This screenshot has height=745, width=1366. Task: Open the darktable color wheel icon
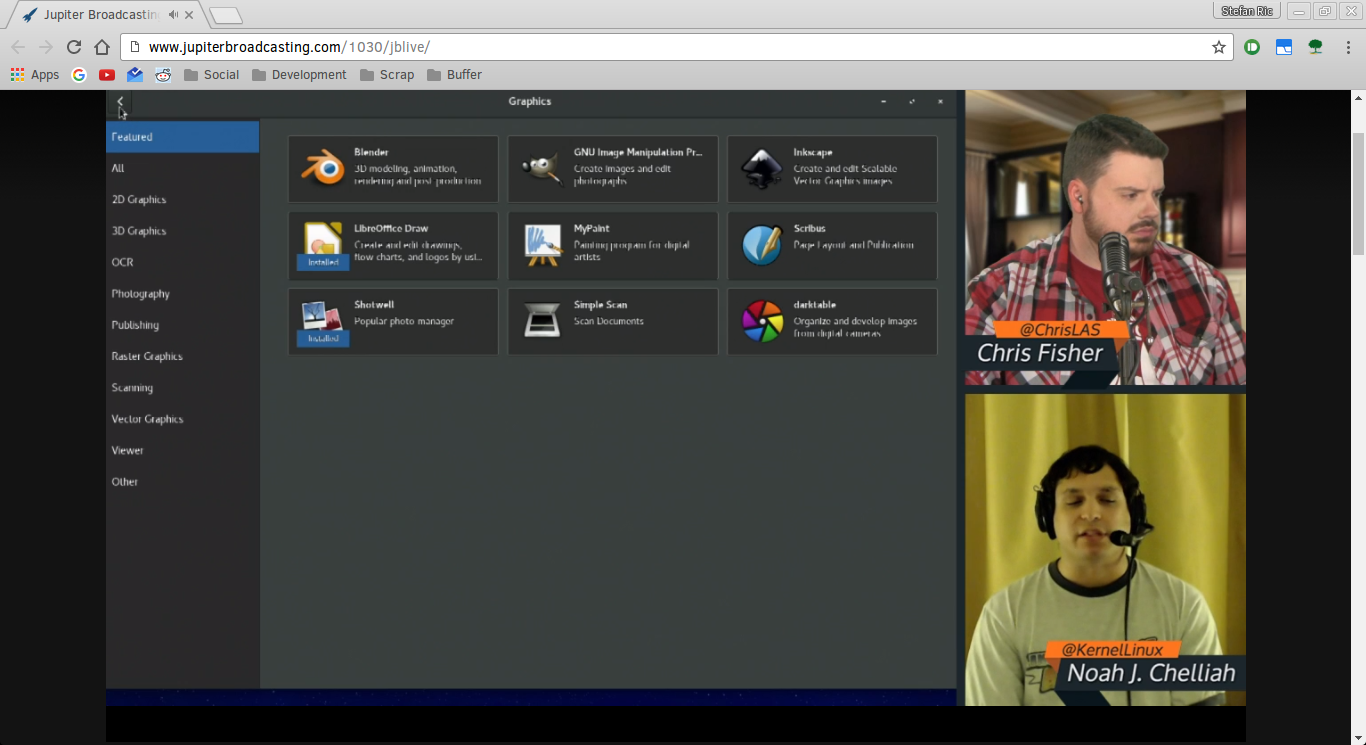(762, 321)
